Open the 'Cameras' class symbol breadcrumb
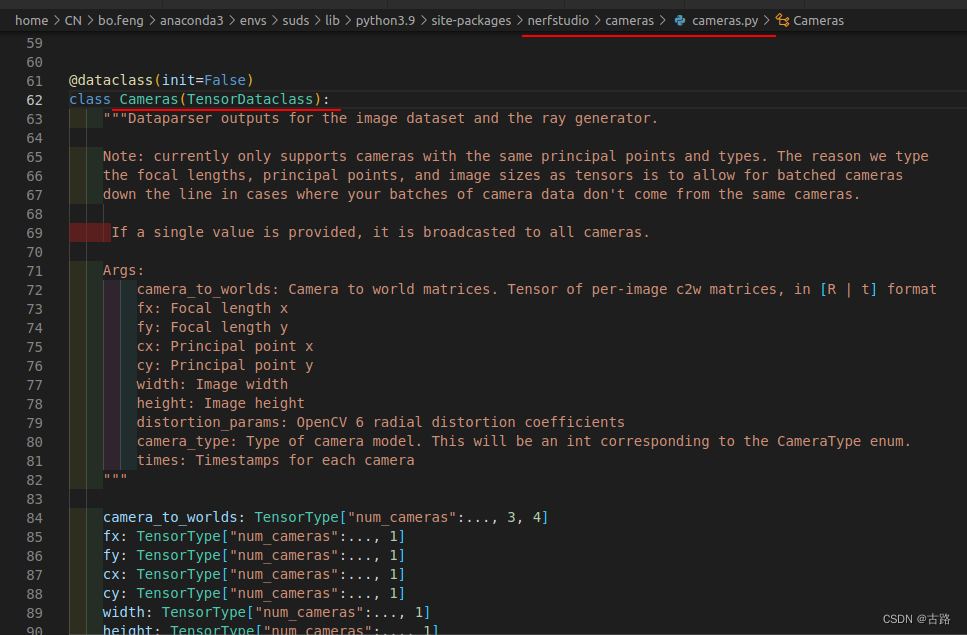The height and width of the screenshot is (635, 967). click(818, 20)
